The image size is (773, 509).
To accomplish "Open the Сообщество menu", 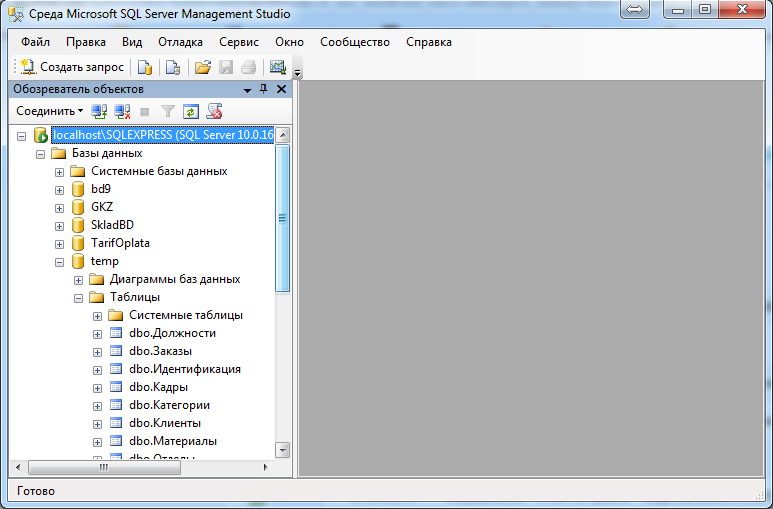I will (355, 42).
